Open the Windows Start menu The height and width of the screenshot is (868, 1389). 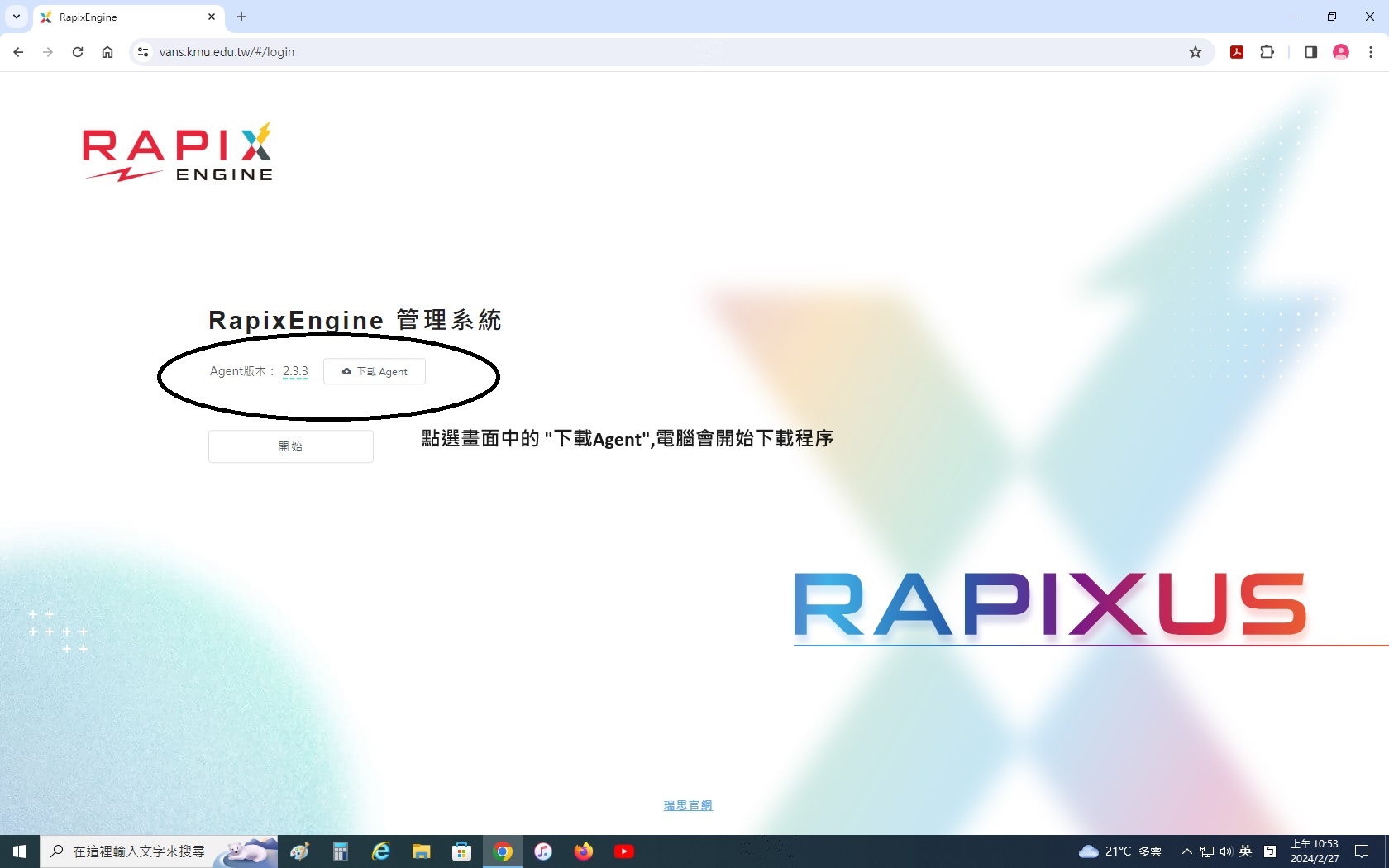20,851
